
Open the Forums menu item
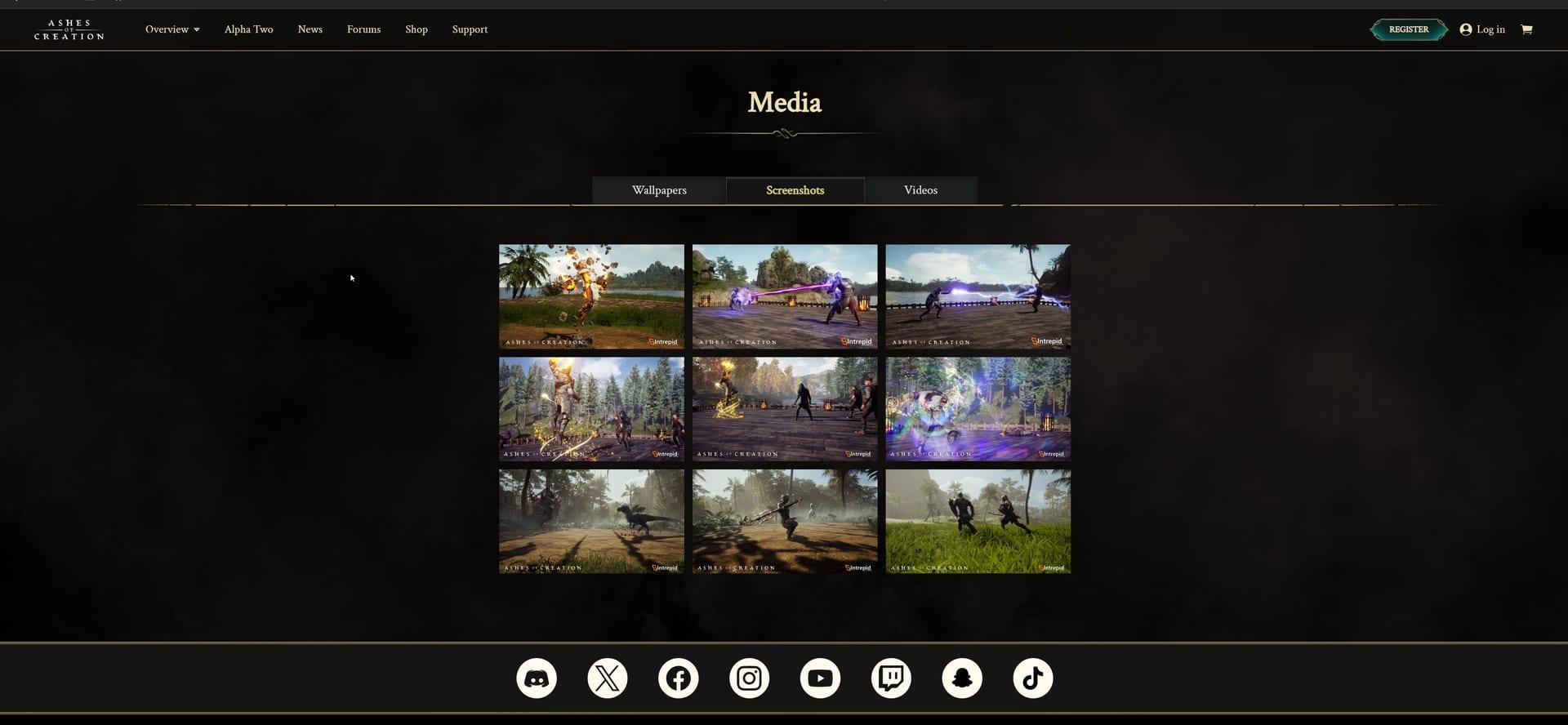pyautogui.click(x=364, y=29)
